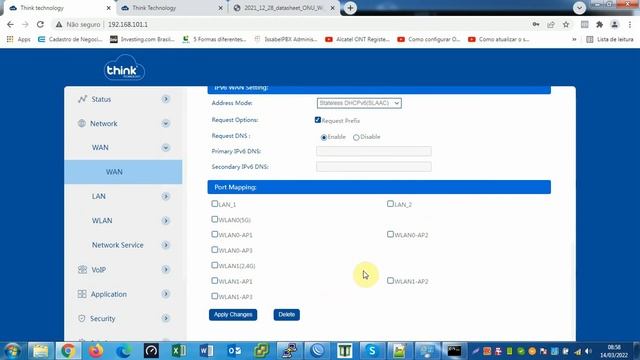This screenshot has width=640, height=360.
Task: Open the speedometer app in taskbar
Action: click(x=151, y=351)
